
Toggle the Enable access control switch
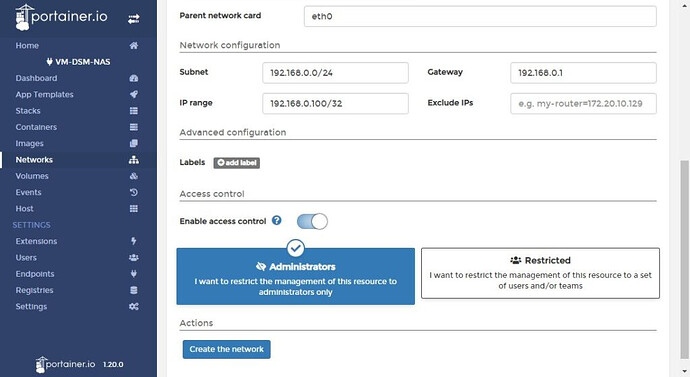coord(312,221)
